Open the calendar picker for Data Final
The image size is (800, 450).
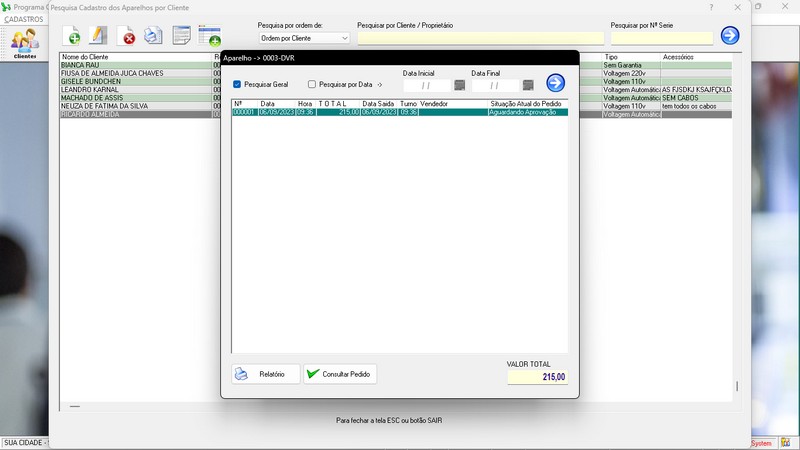click(528, 85)
